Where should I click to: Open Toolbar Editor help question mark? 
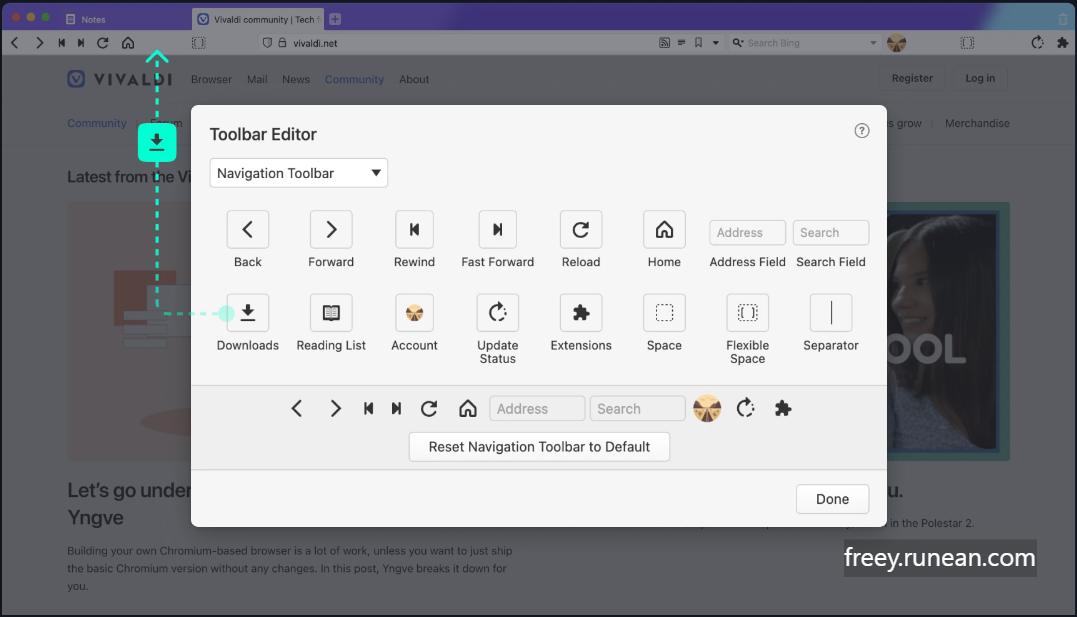861,131
